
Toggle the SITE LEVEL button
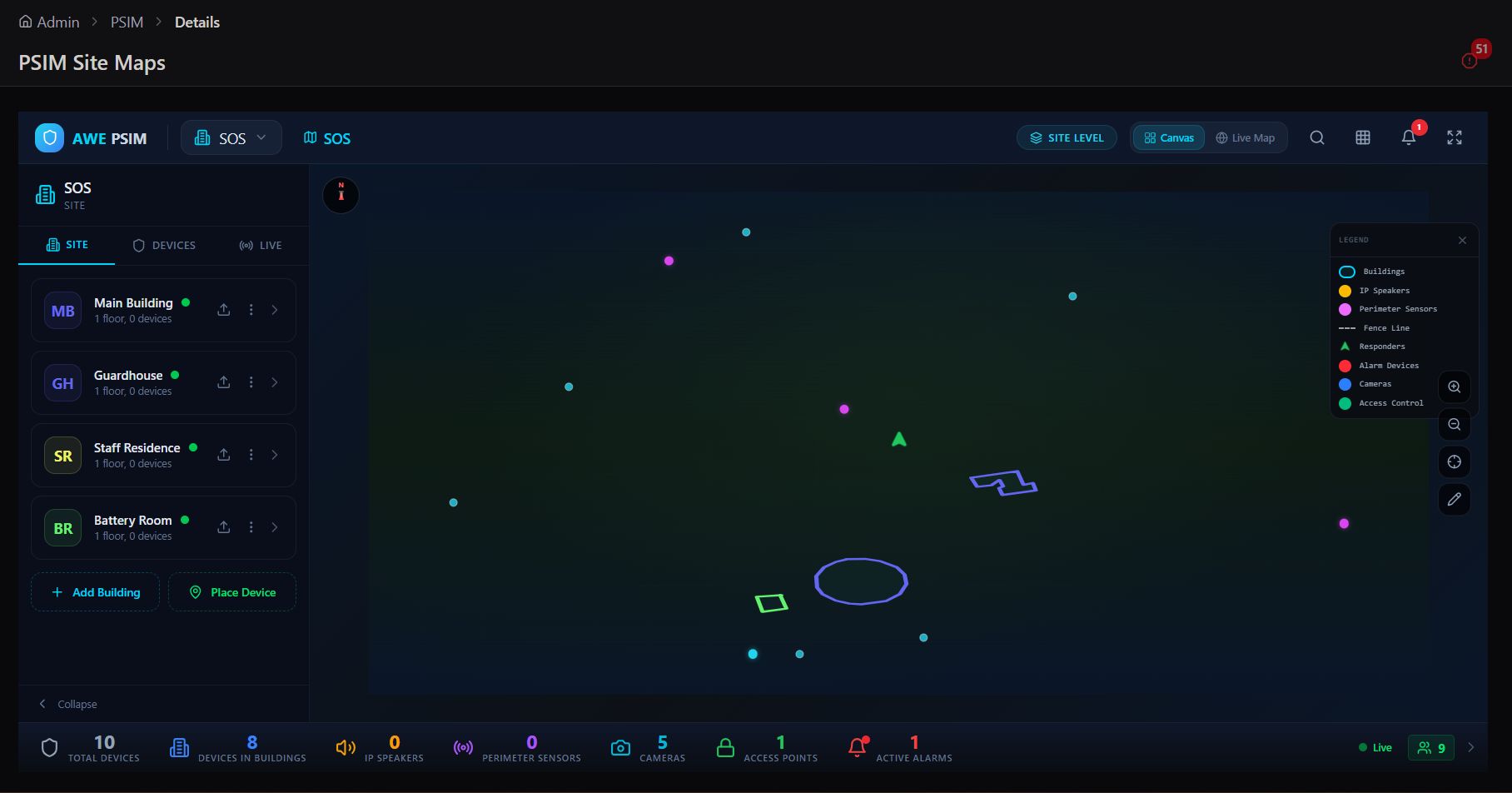pyautogui.click(x=1067, y=137)
